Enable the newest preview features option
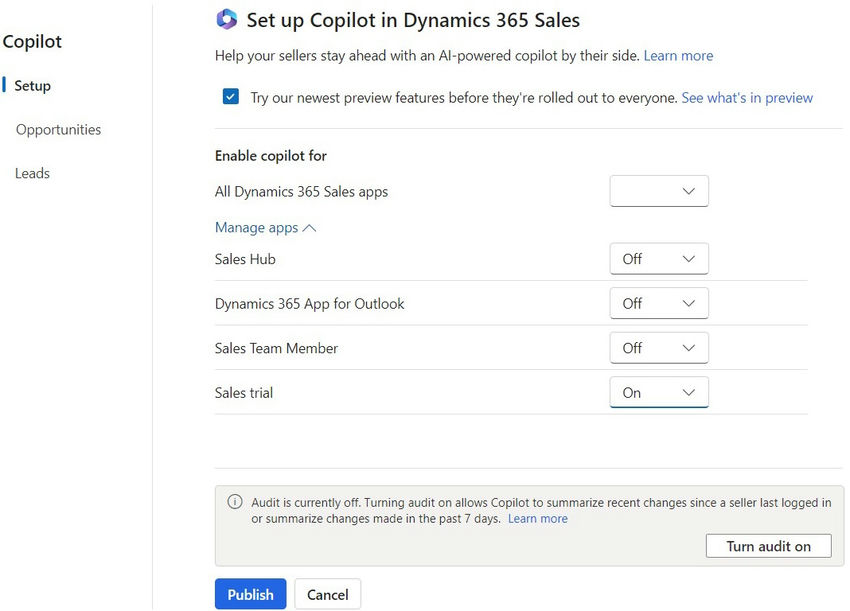Viewport: 850px width, 611px height. pyautogui.click(x=230, y=97)
